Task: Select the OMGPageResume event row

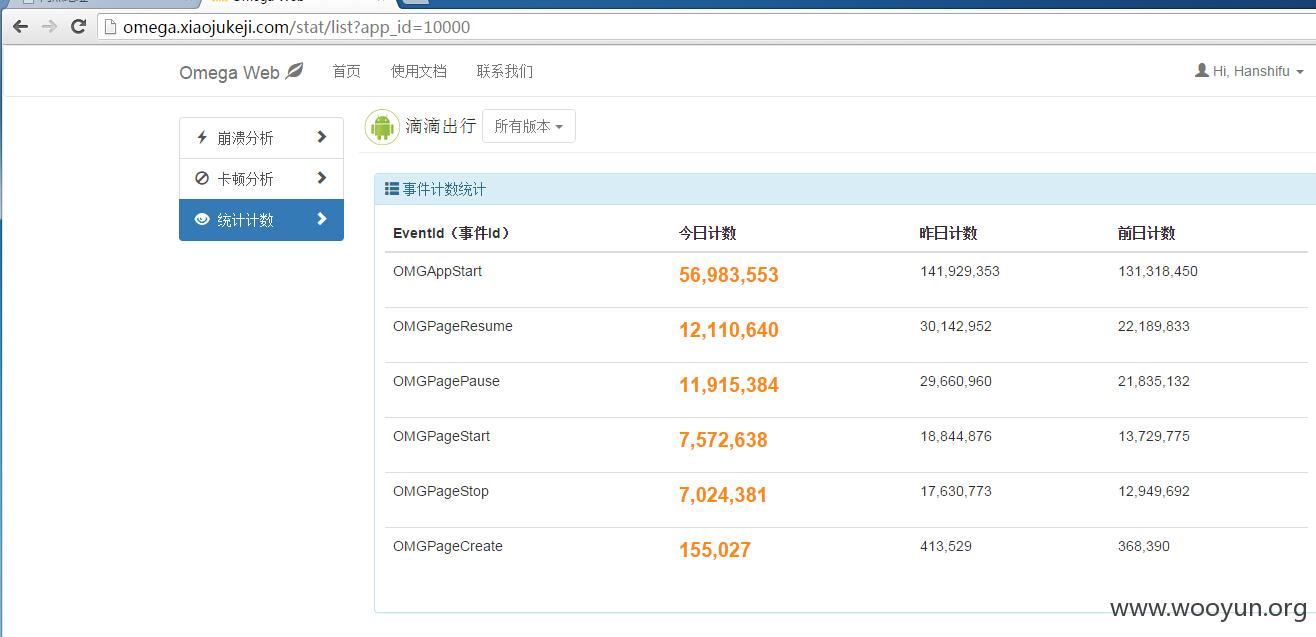Action: click(846, 335)
